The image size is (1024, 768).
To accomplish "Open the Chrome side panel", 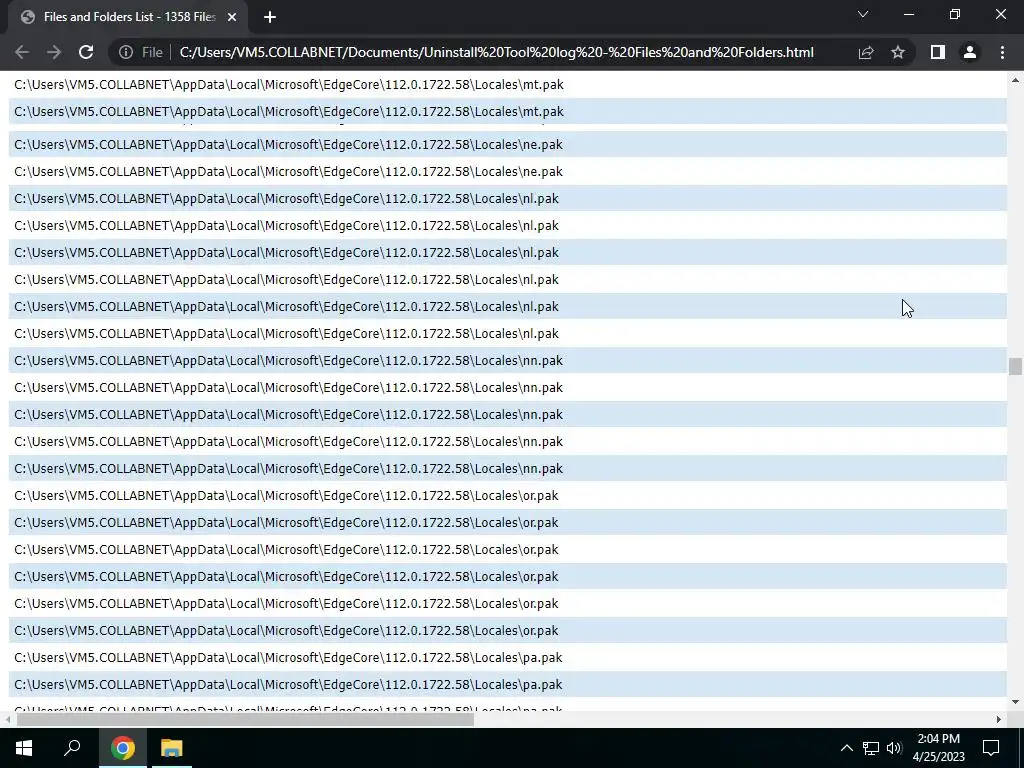I will tap(938, 52).
